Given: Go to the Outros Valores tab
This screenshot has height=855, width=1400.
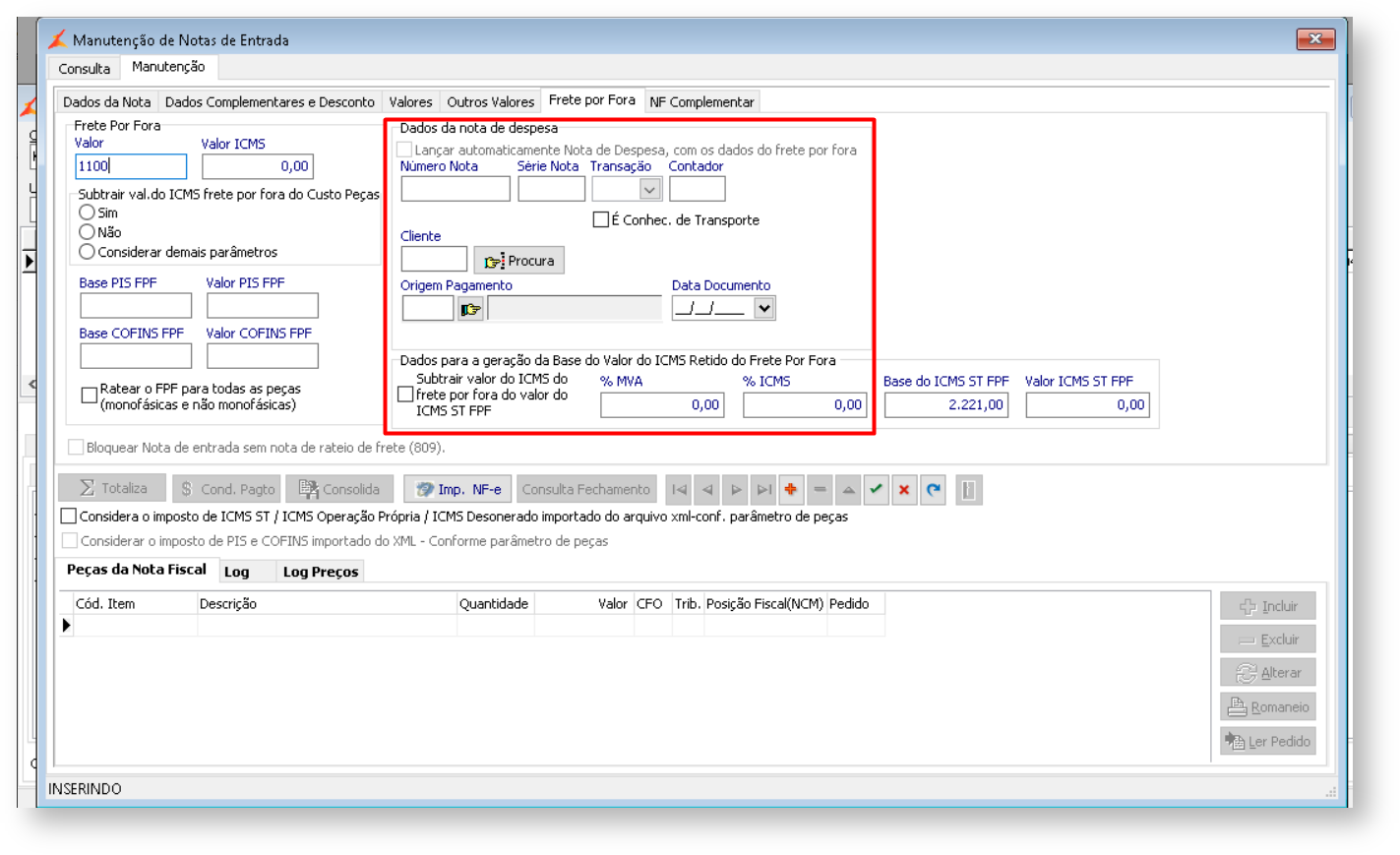Looking at the screenshot, I should click(490, 102).
